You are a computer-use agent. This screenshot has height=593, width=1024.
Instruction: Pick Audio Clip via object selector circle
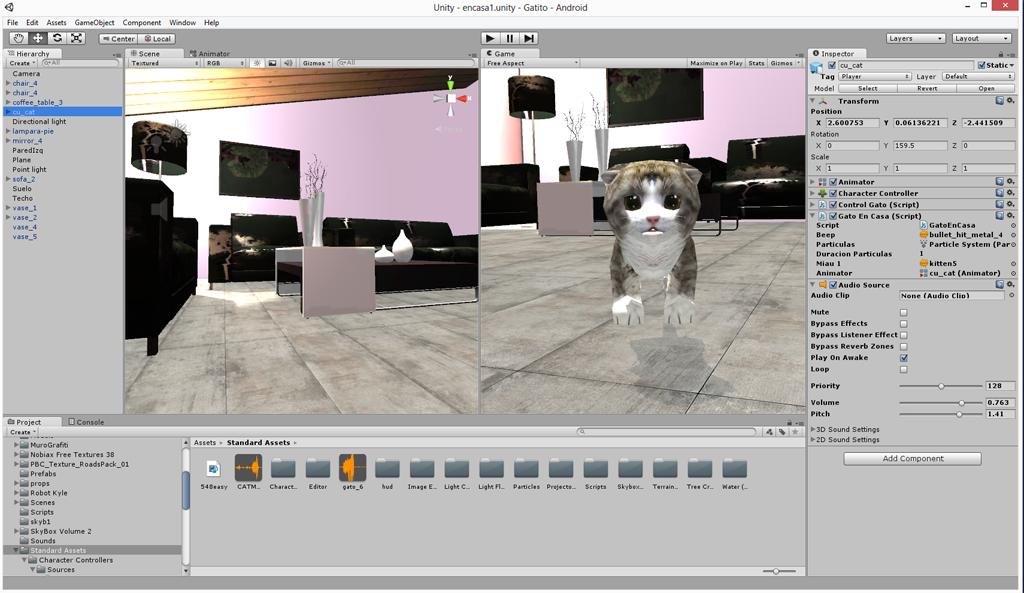coord(1012,296)
